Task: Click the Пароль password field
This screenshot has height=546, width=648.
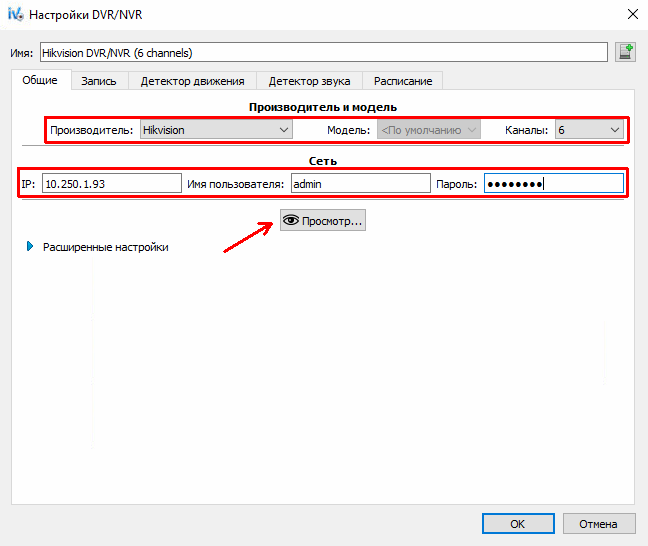Action: (x=554, y=184)
